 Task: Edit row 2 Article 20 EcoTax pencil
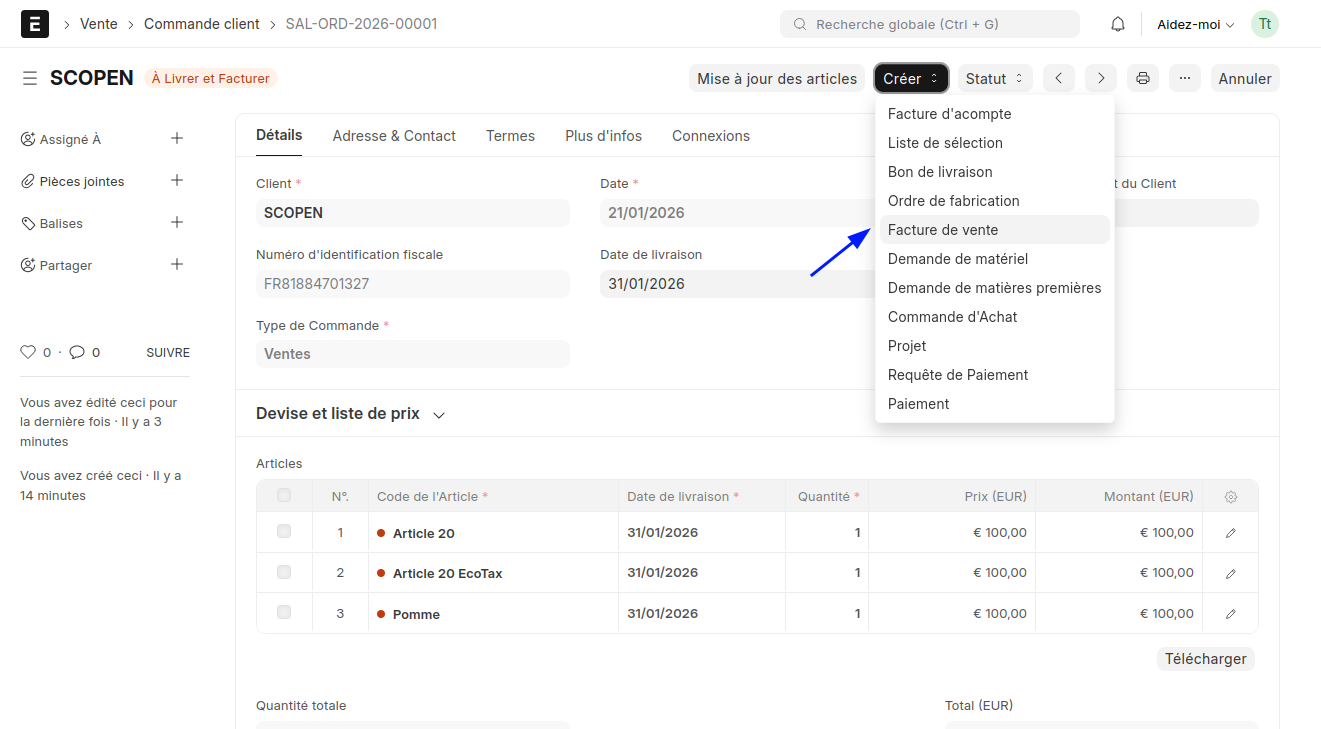tap(1231, 573)
